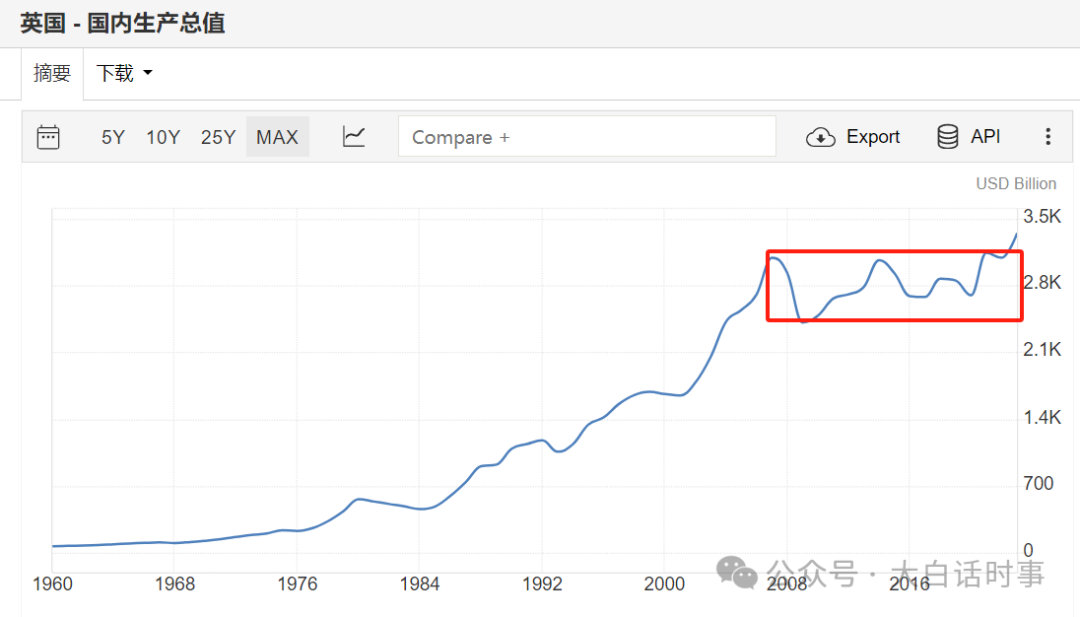Click the line chart type icon
The height and width of the screenshot is (617, 1080).
click(354, 137)
